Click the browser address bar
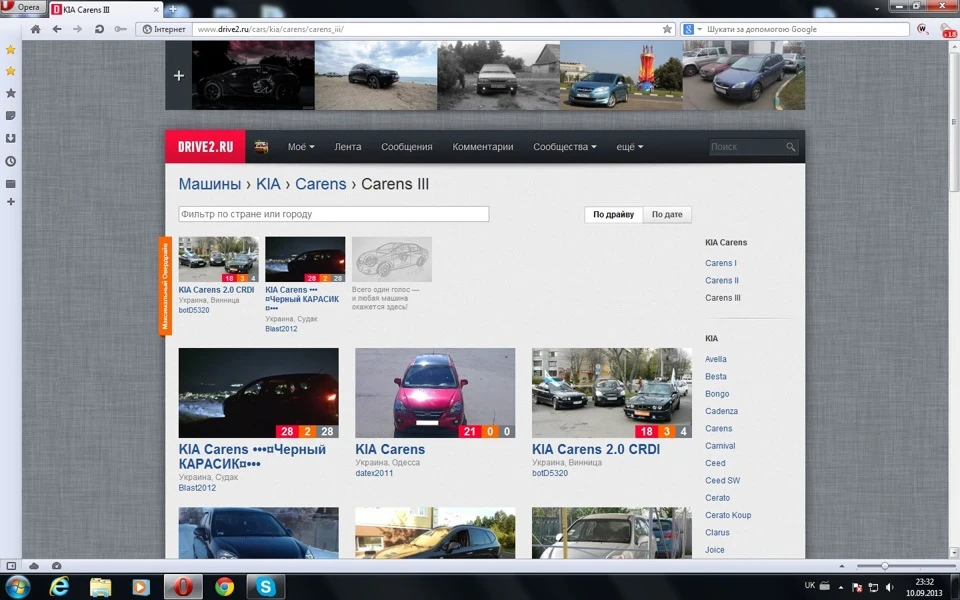Screen dimensions: 960x600 tap(427, 29)
